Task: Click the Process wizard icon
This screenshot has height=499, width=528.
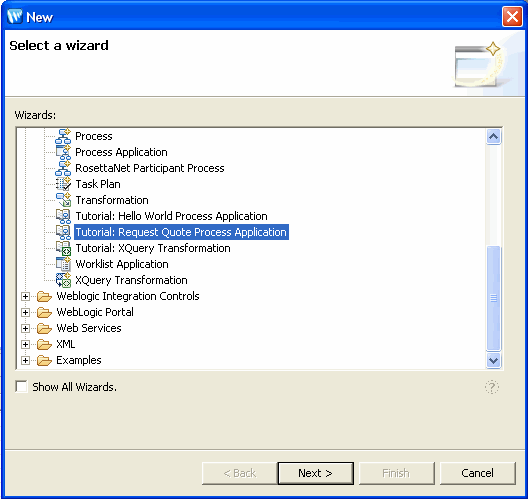Action: click(63, 136)
